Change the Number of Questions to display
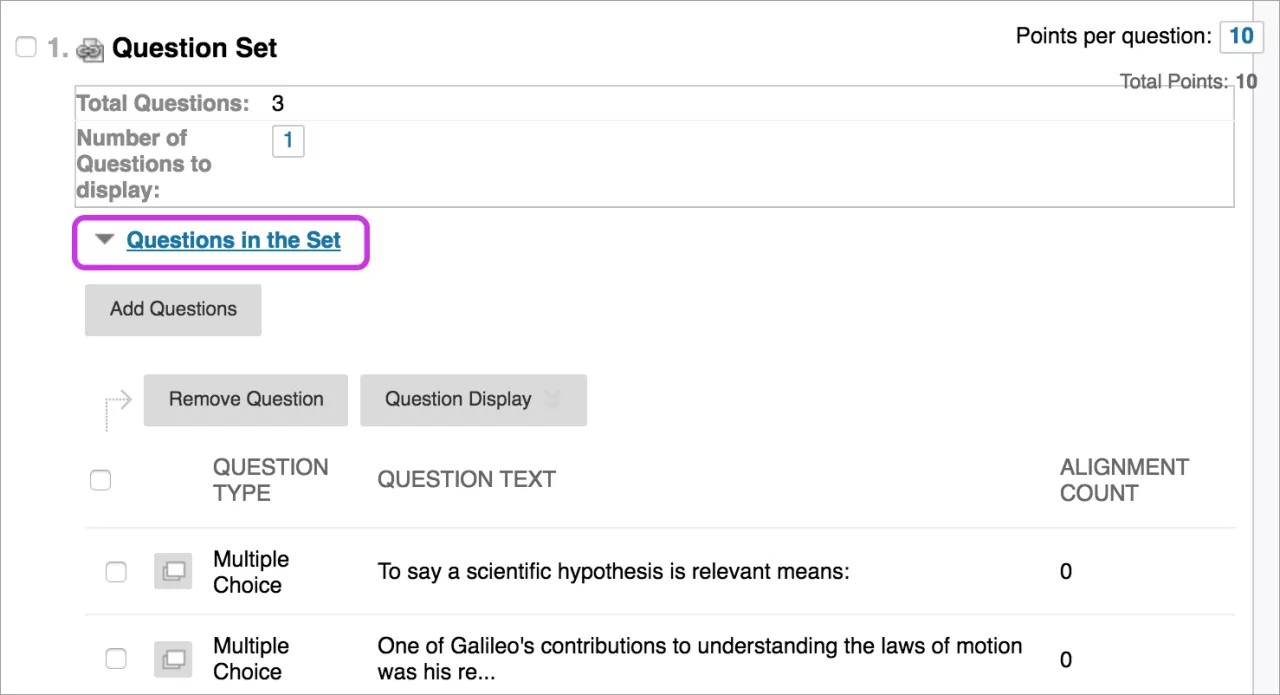This screenshot has width=1280, height=695. point(288,141)
